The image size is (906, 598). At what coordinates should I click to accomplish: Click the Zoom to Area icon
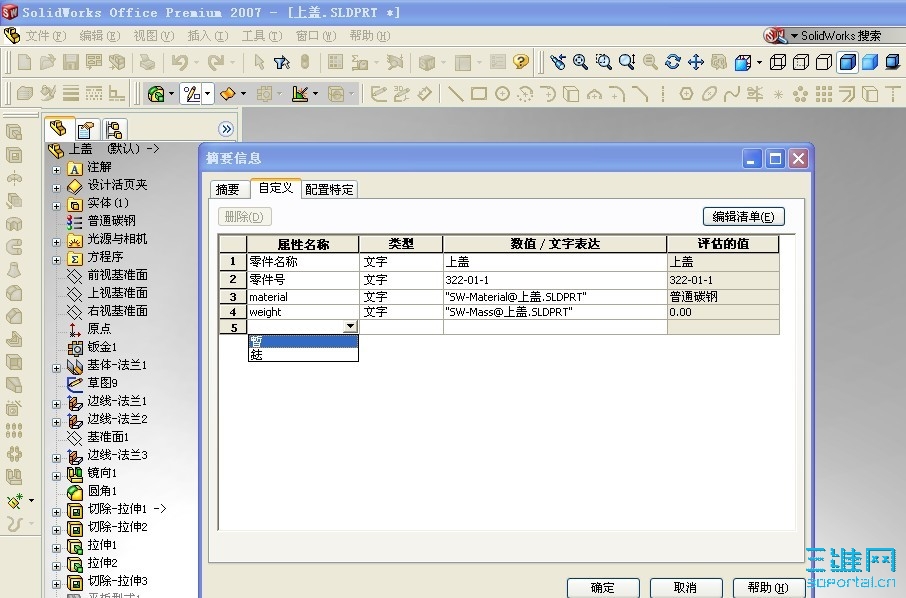tap(603, 62)
